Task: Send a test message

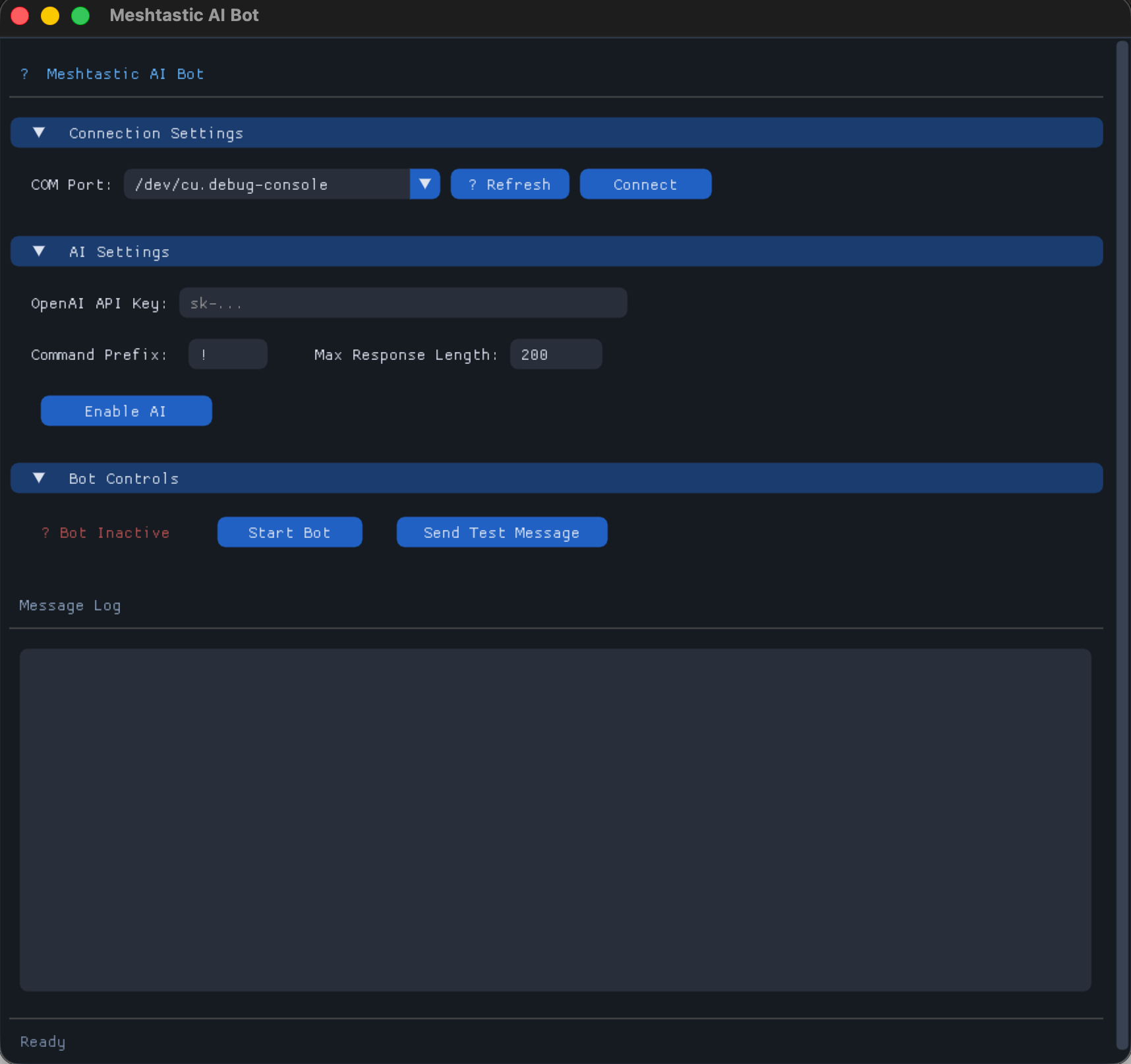Action: point(502,532)
